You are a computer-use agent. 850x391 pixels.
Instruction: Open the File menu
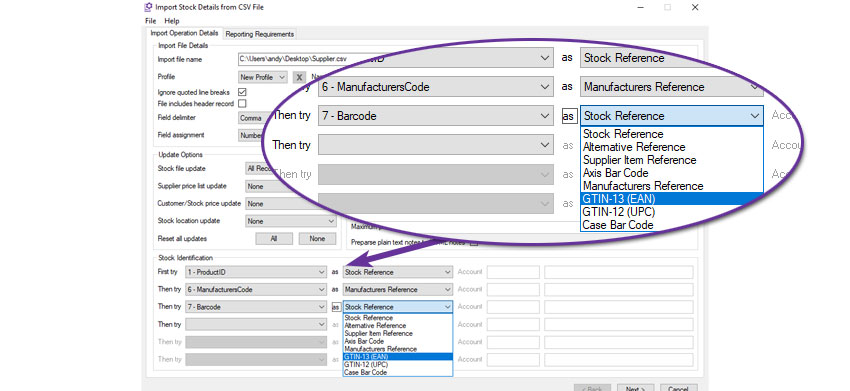[x=150, y=21]
